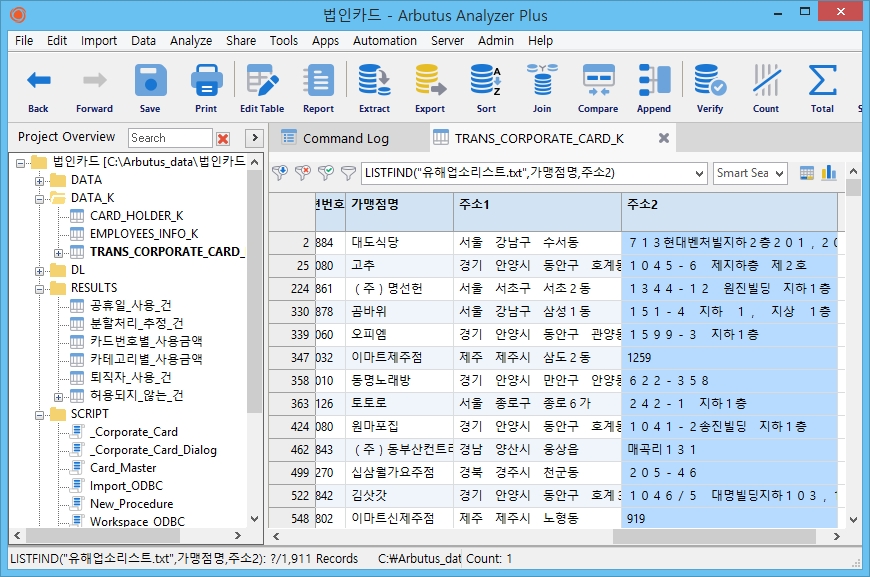This screenshot has width=870, height=577.
Task: Save the project with the Save icon
Action: point(150,88)
